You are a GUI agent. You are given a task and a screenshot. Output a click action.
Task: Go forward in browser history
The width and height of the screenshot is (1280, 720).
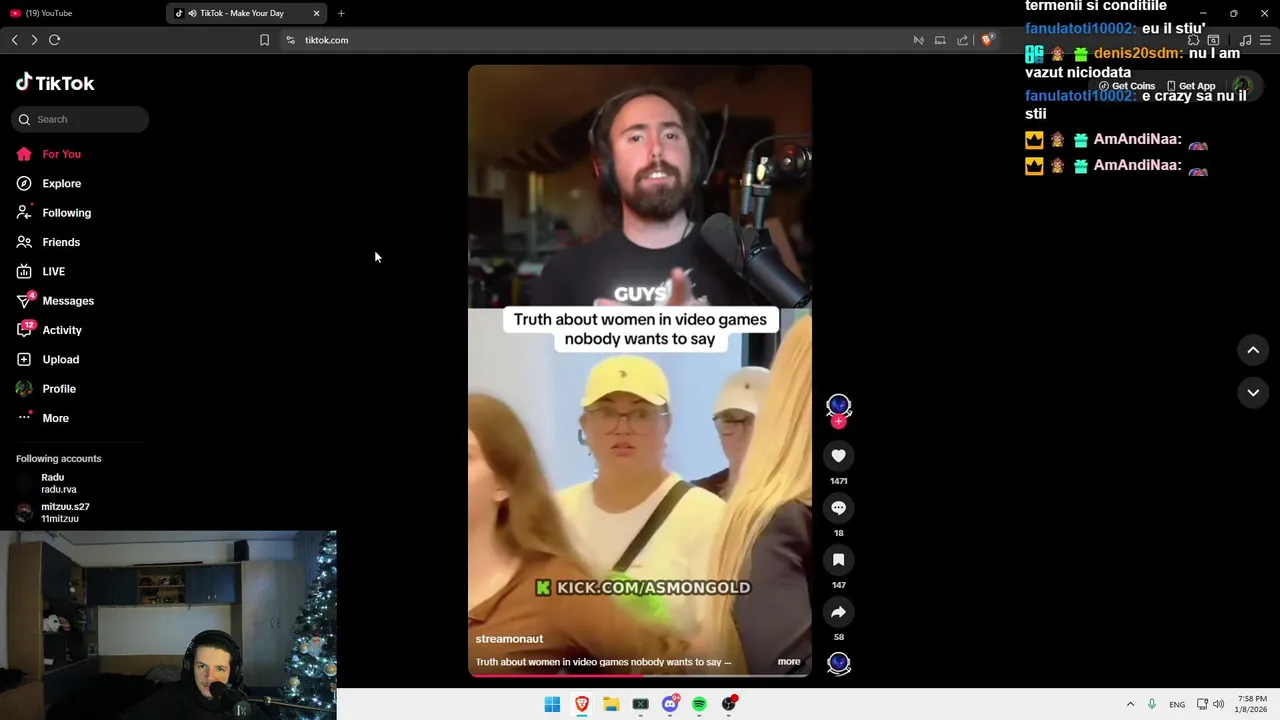click(34, 40)
